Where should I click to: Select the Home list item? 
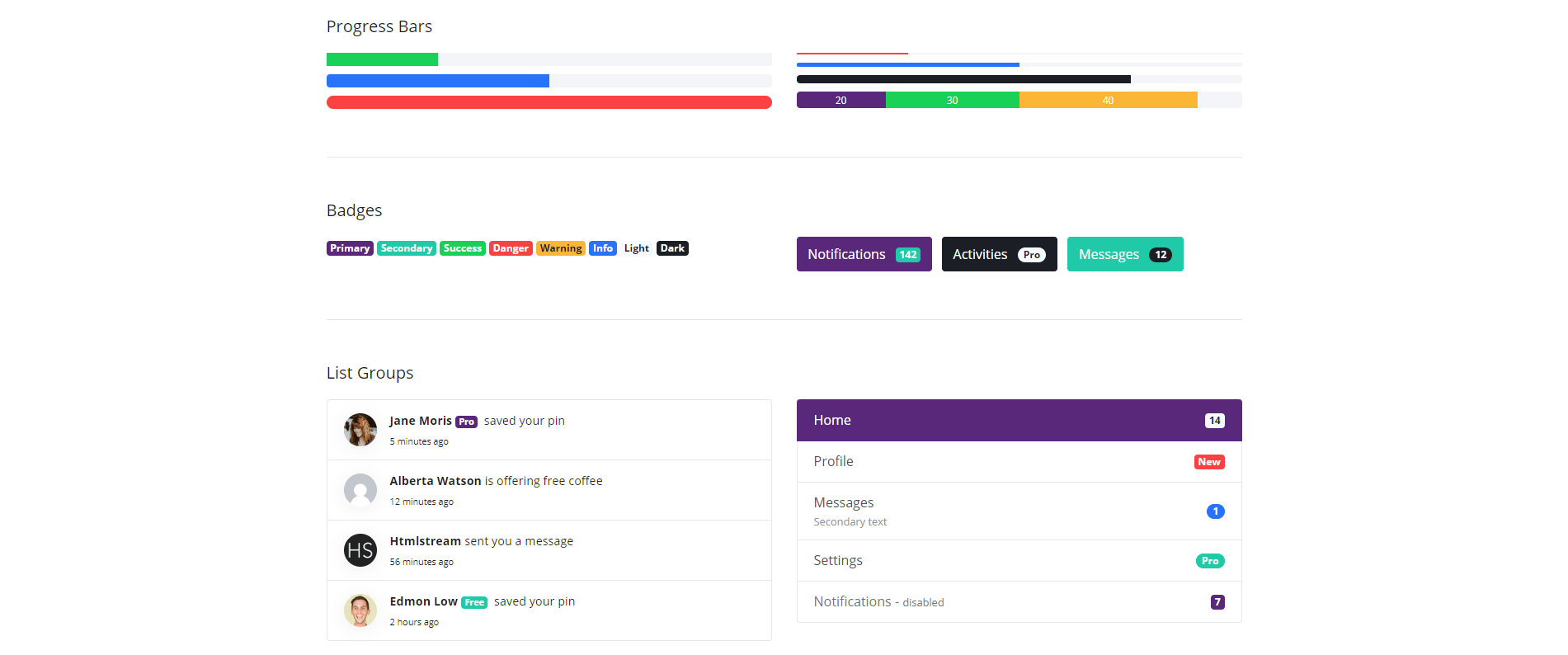tap(1019, 421)
